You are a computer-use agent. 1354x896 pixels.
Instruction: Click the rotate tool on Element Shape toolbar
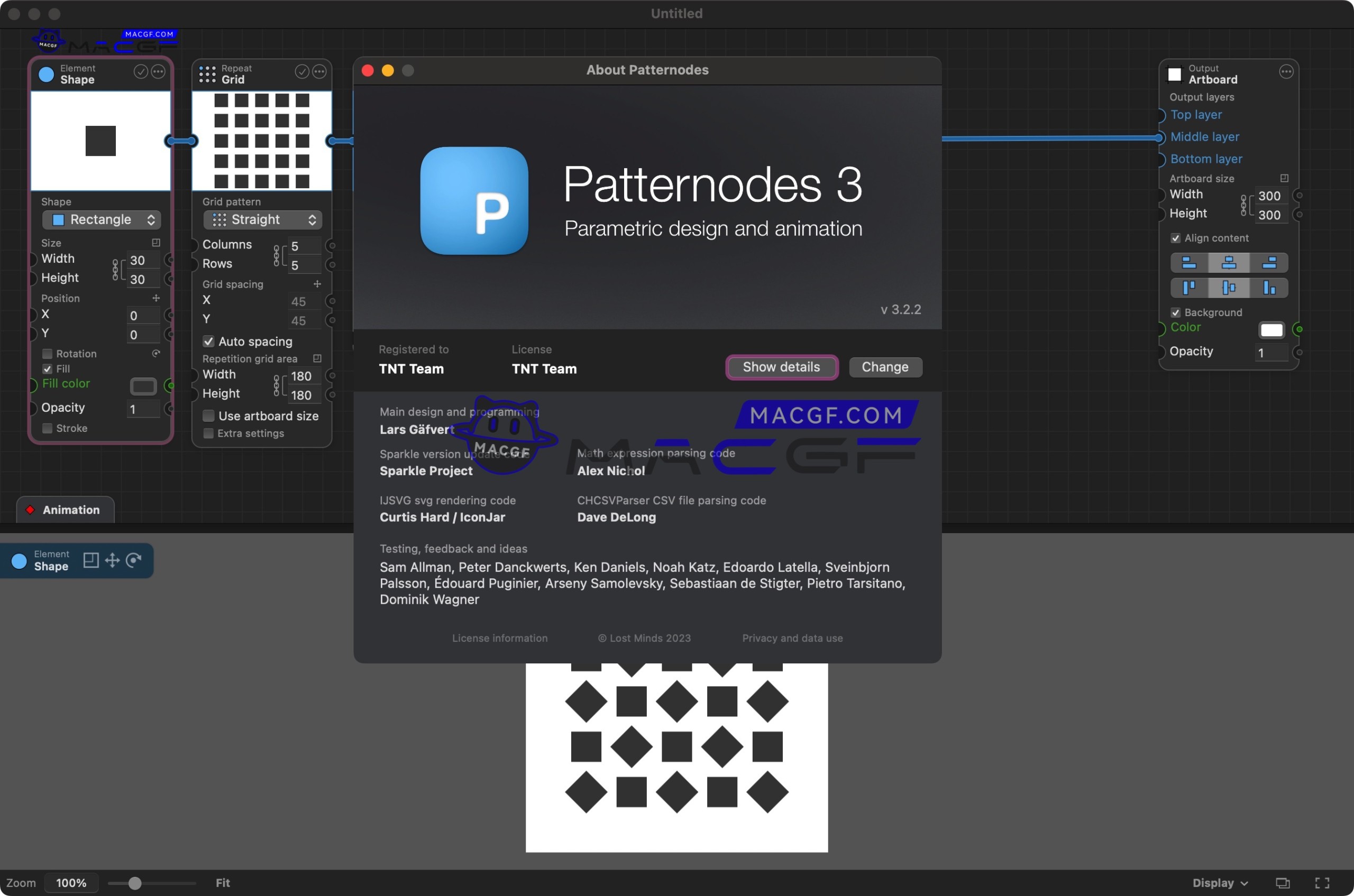[135, 560]
